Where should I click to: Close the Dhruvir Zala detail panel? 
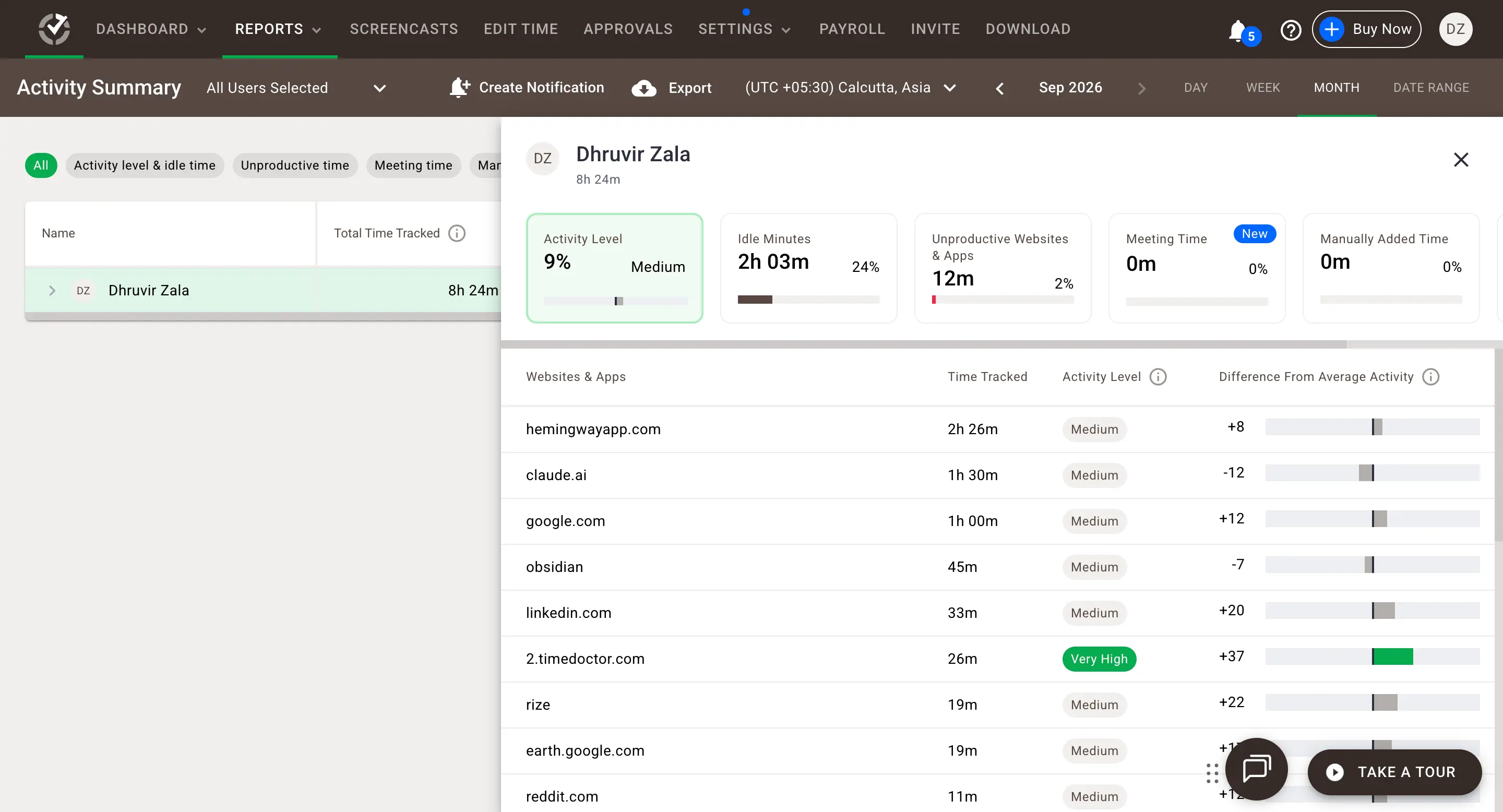[1460, 159]
